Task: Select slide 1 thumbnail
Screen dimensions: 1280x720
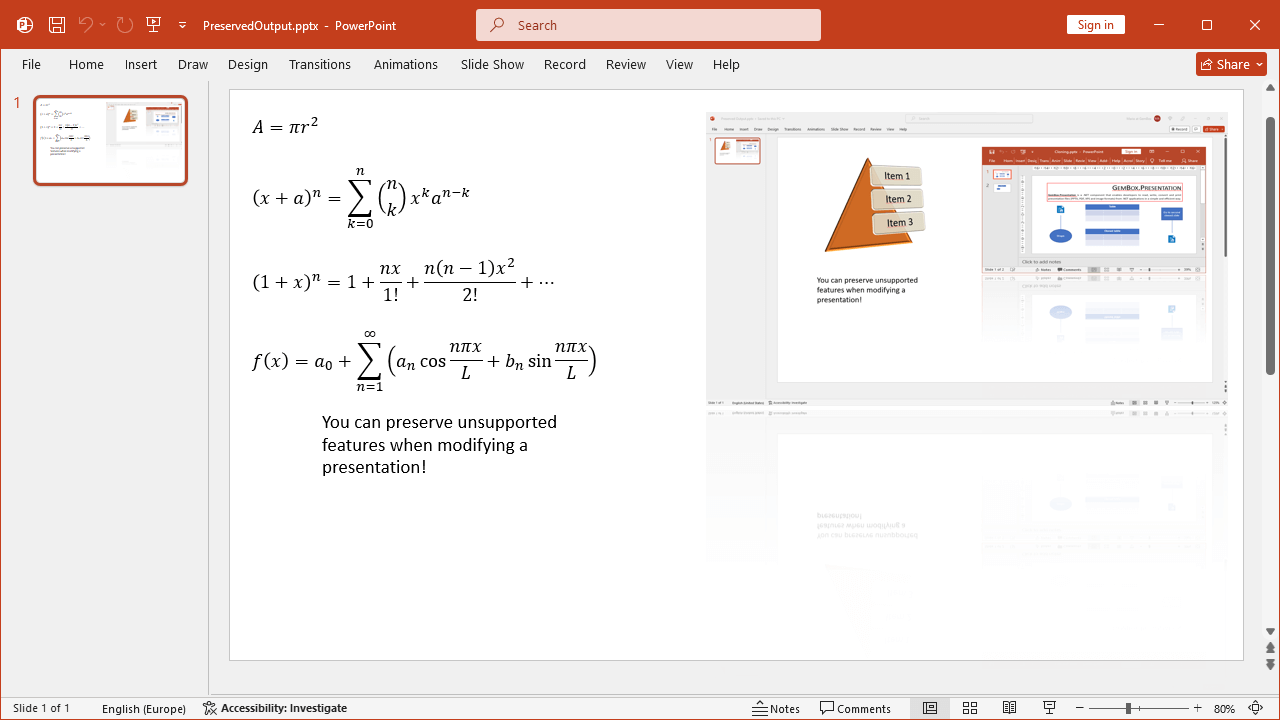Action: pos(110,140)
